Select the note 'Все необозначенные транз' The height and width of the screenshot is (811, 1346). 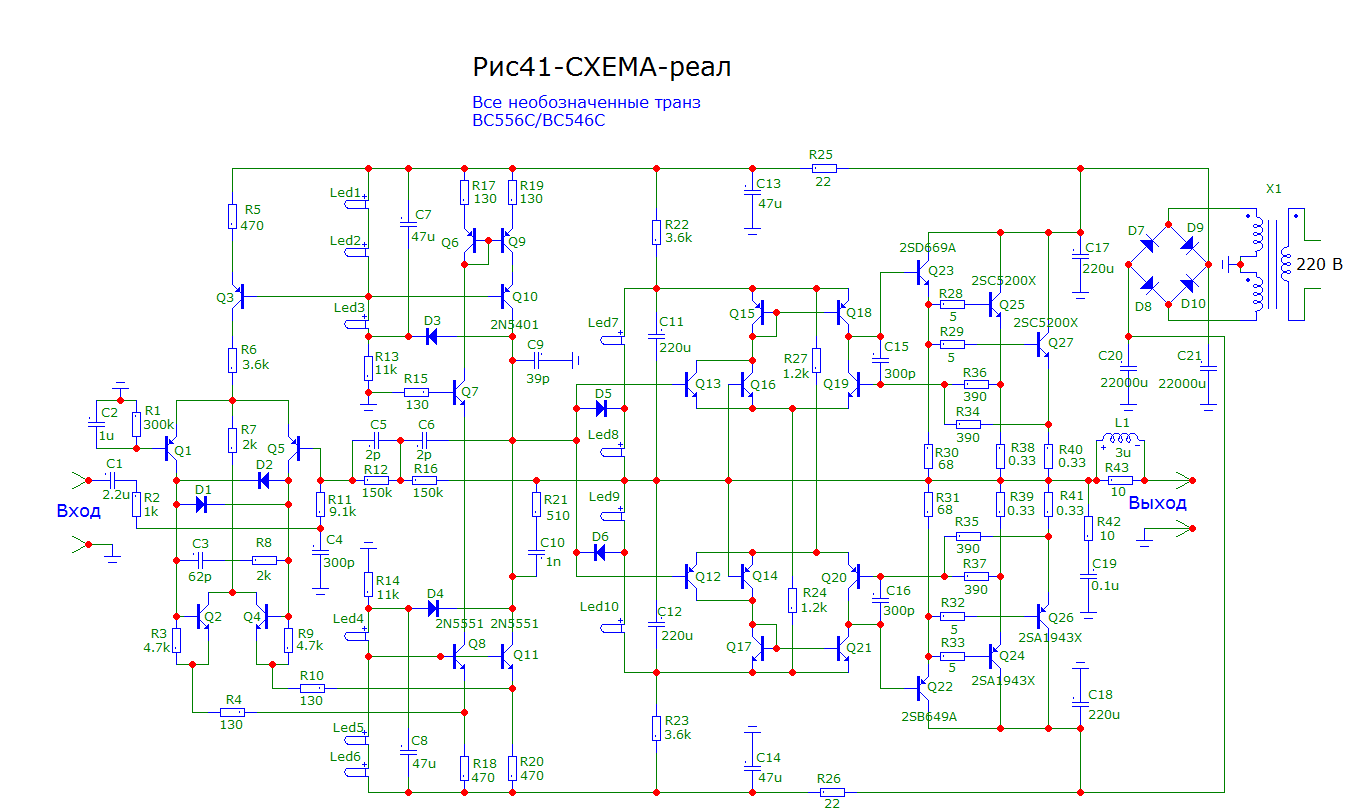click(586, 102)
